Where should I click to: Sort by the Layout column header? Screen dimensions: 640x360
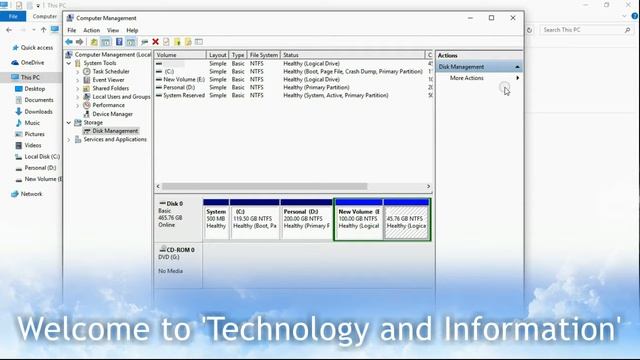pyautogui.click(x=218, y=55)
